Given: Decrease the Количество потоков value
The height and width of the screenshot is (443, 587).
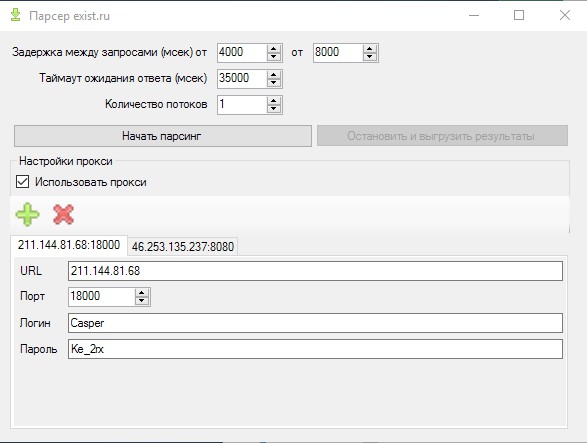Looking at the screenshot, I should [x=274, y=109].
